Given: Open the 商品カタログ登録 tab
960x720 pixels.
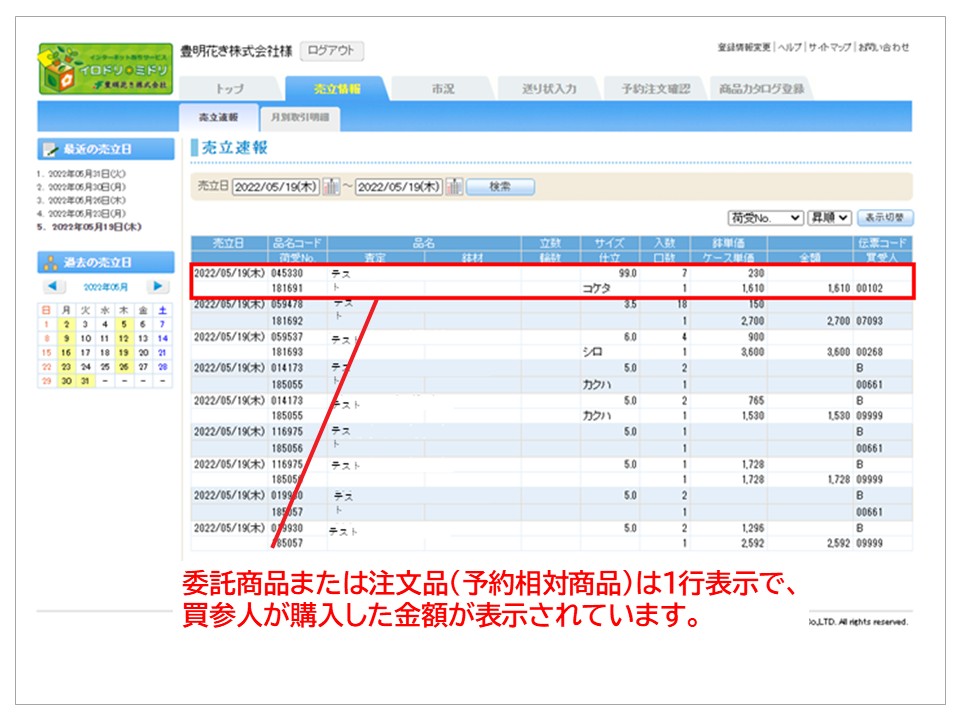Looking at the screenshot, I should coord(759,89).
